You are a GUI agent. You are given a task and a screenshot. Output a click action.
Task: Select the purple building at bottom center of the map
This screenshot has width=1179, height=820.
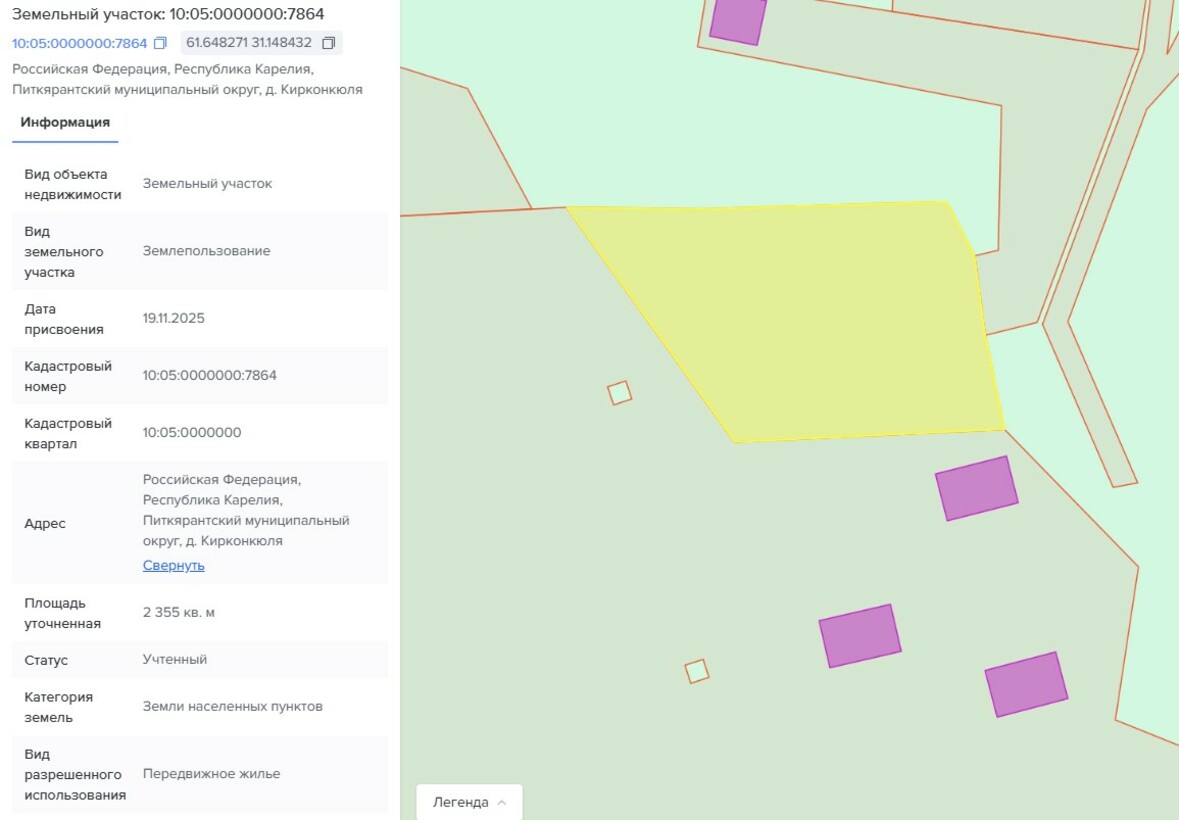tap(860, 635)
